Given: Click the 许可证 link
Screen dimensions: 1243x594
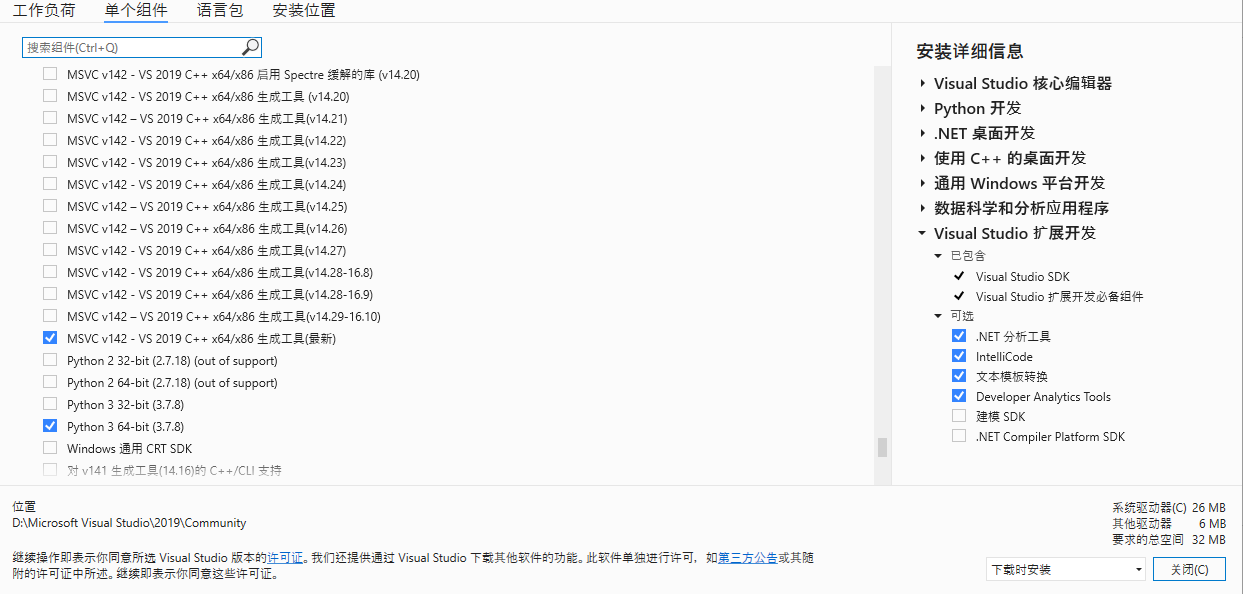Looking at the screenshot, I should click(287, 558).
